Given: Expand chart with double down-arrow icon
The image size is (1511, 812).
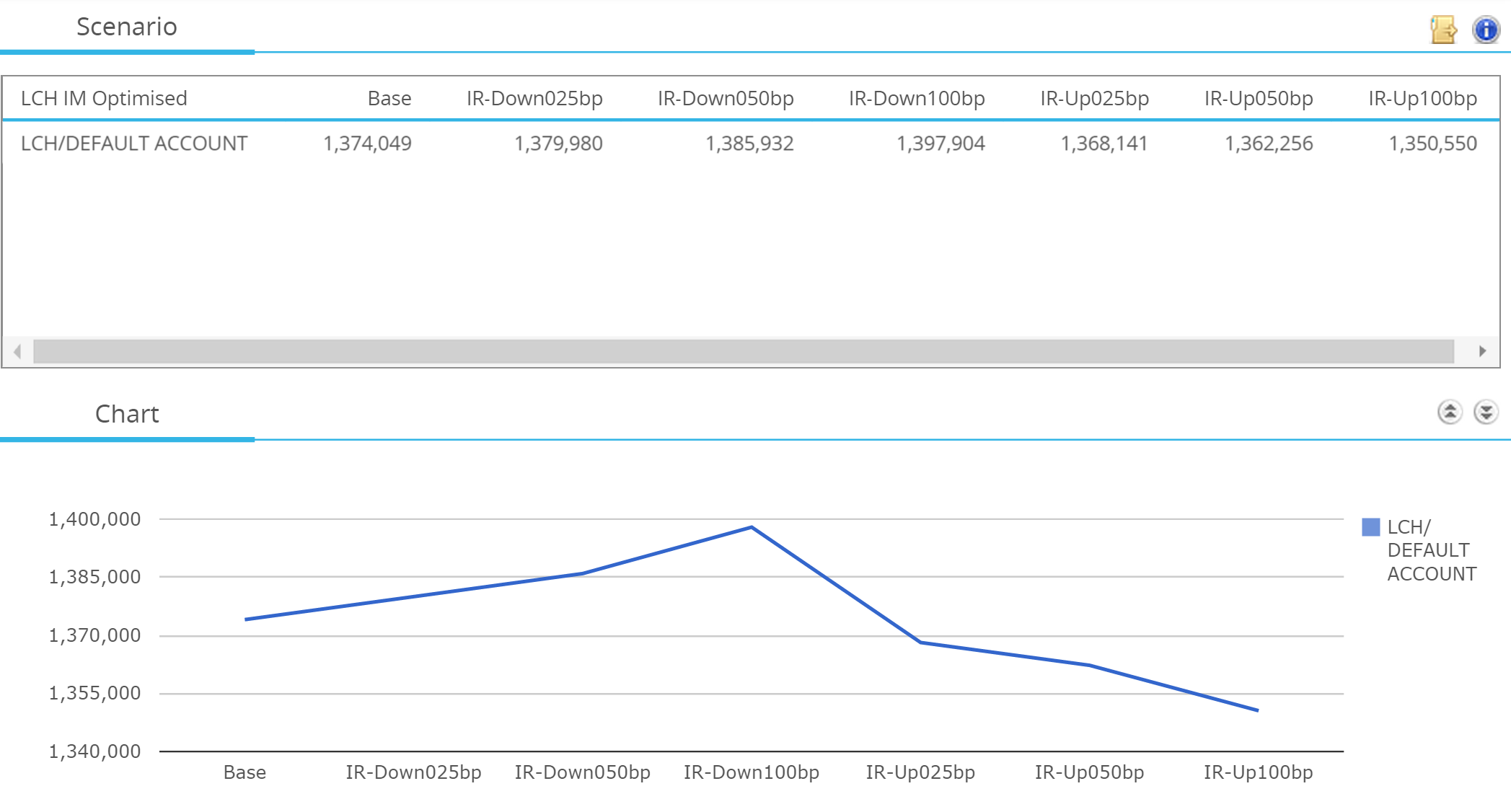Looking at the screenshot, I should click(x=1486, y=412).
